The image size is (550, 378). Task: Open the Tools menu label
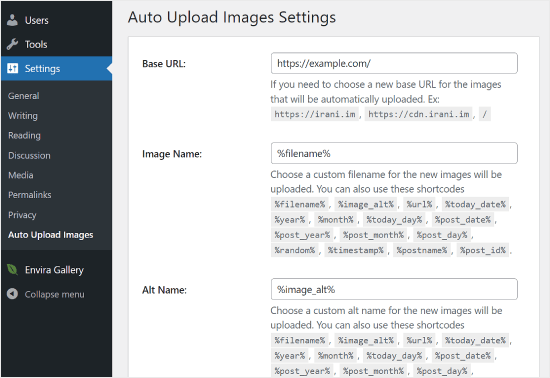(x=36, y=45)
